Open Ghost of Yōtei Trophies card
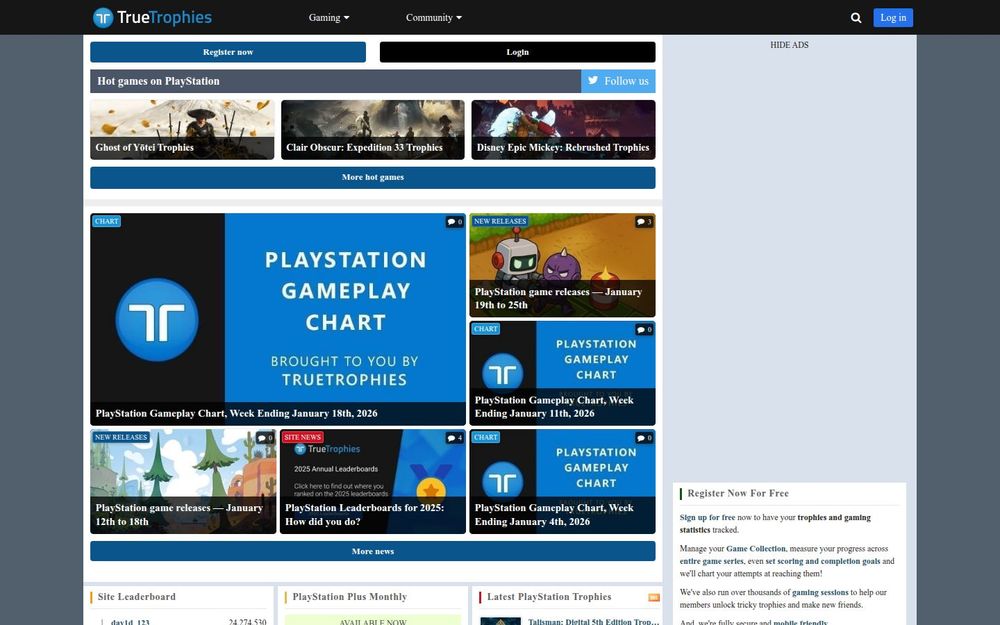 point(182,129)
